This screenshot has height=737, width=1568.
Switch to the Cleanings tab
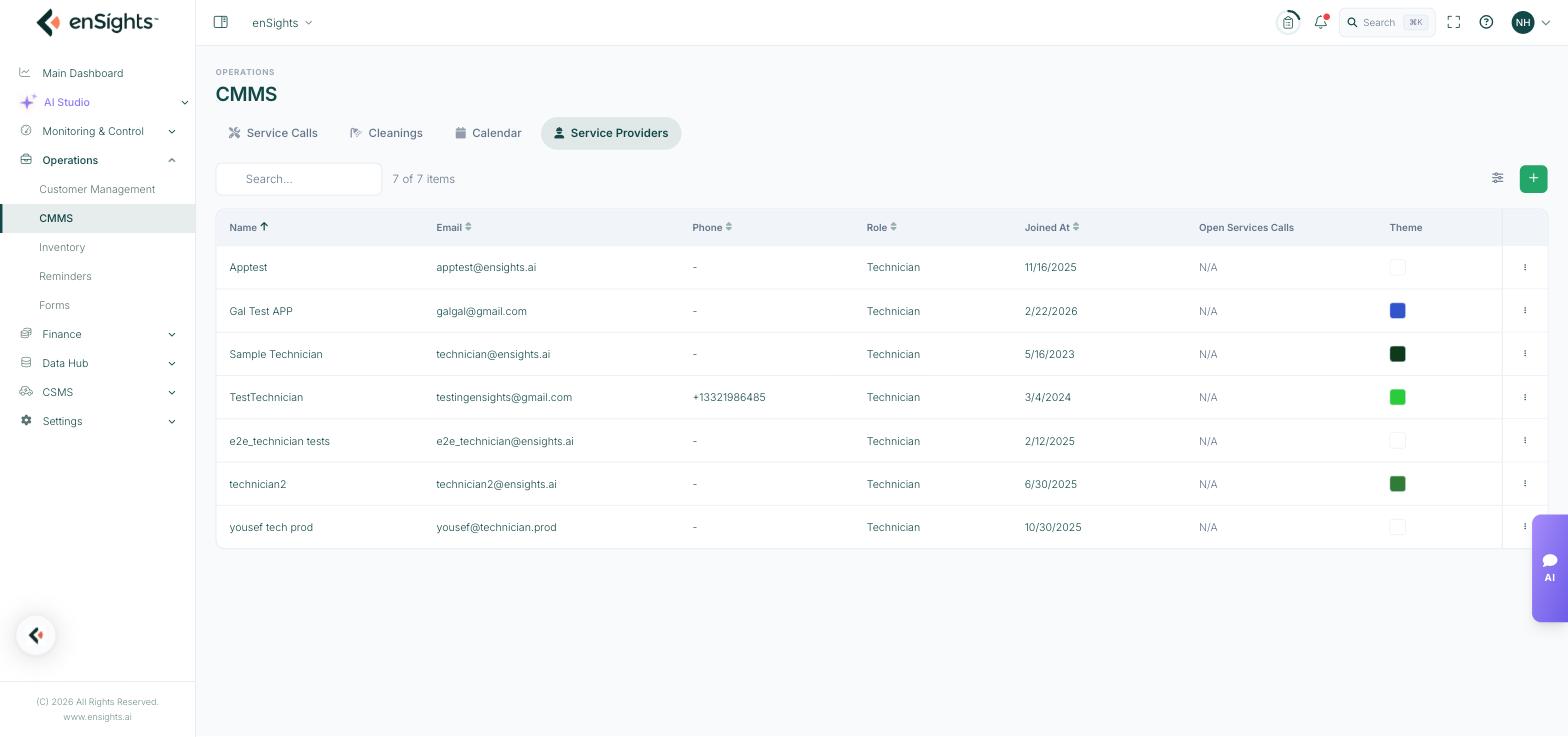pyautogui.click(x=386, y=133)
